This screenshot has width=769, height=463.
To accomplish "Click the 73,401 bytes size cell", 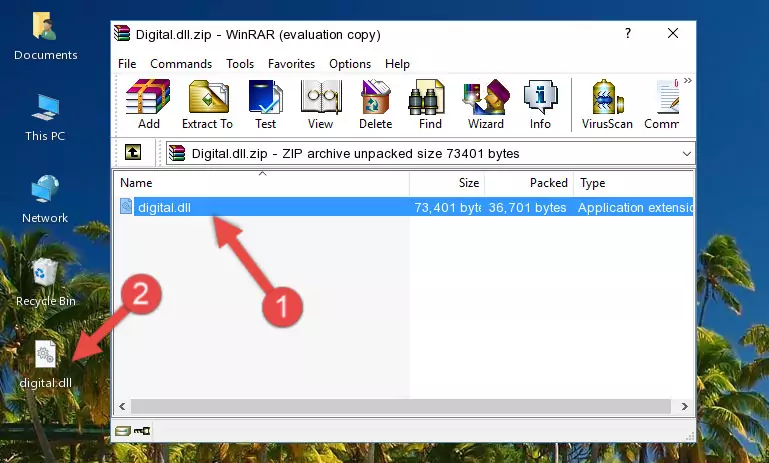I will tap(447, 207).
